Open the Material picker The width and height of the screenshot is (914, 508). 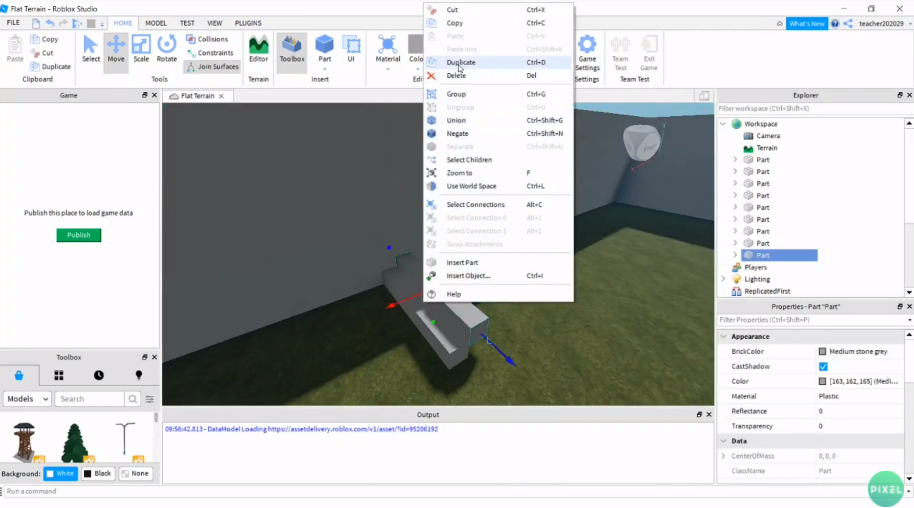(x=388, y=49)
